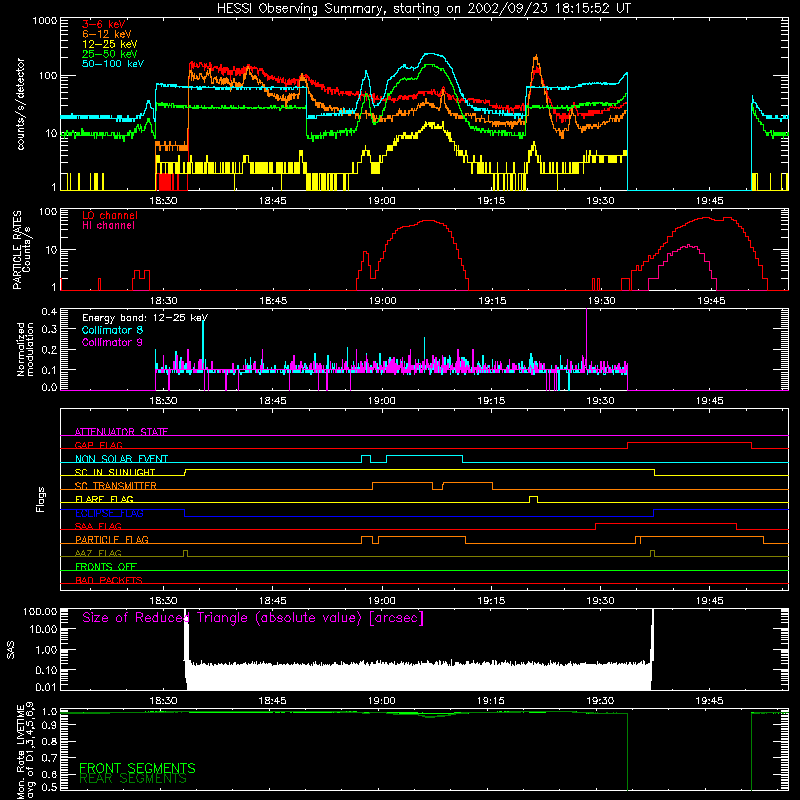The height and width of the screenshot is (800, 800).
Task: Click the PARTICLE FLAG label
Action: point(112,540)
